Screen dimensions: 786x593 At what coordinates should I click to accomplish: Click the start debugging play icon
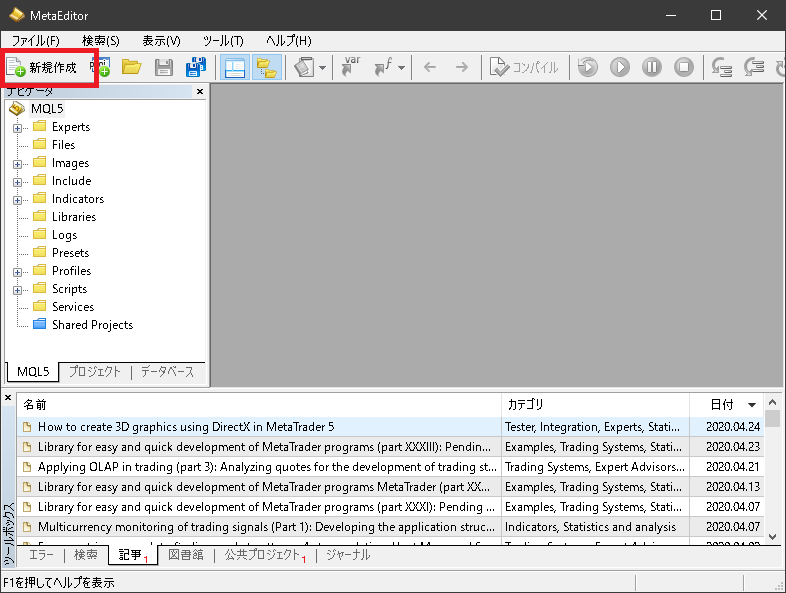(620, 67)
